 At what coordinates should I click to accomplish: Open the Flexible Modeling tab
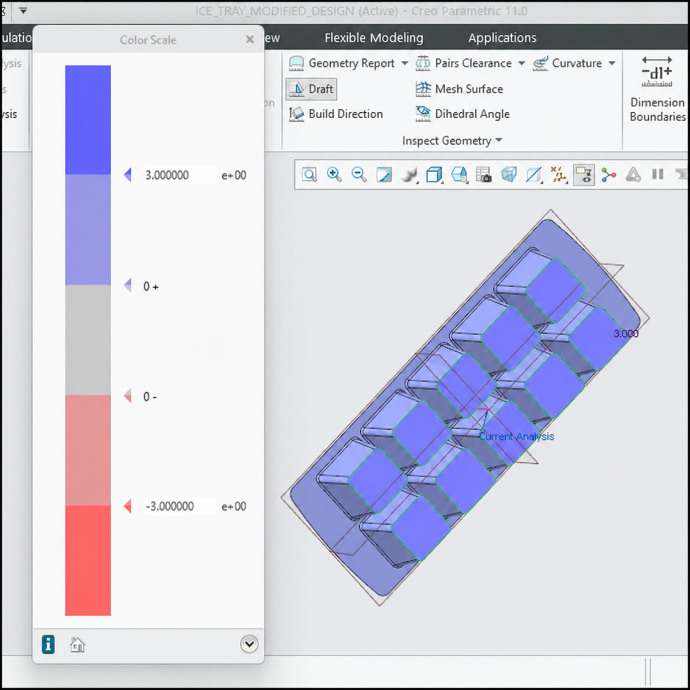tap(374, 38)
